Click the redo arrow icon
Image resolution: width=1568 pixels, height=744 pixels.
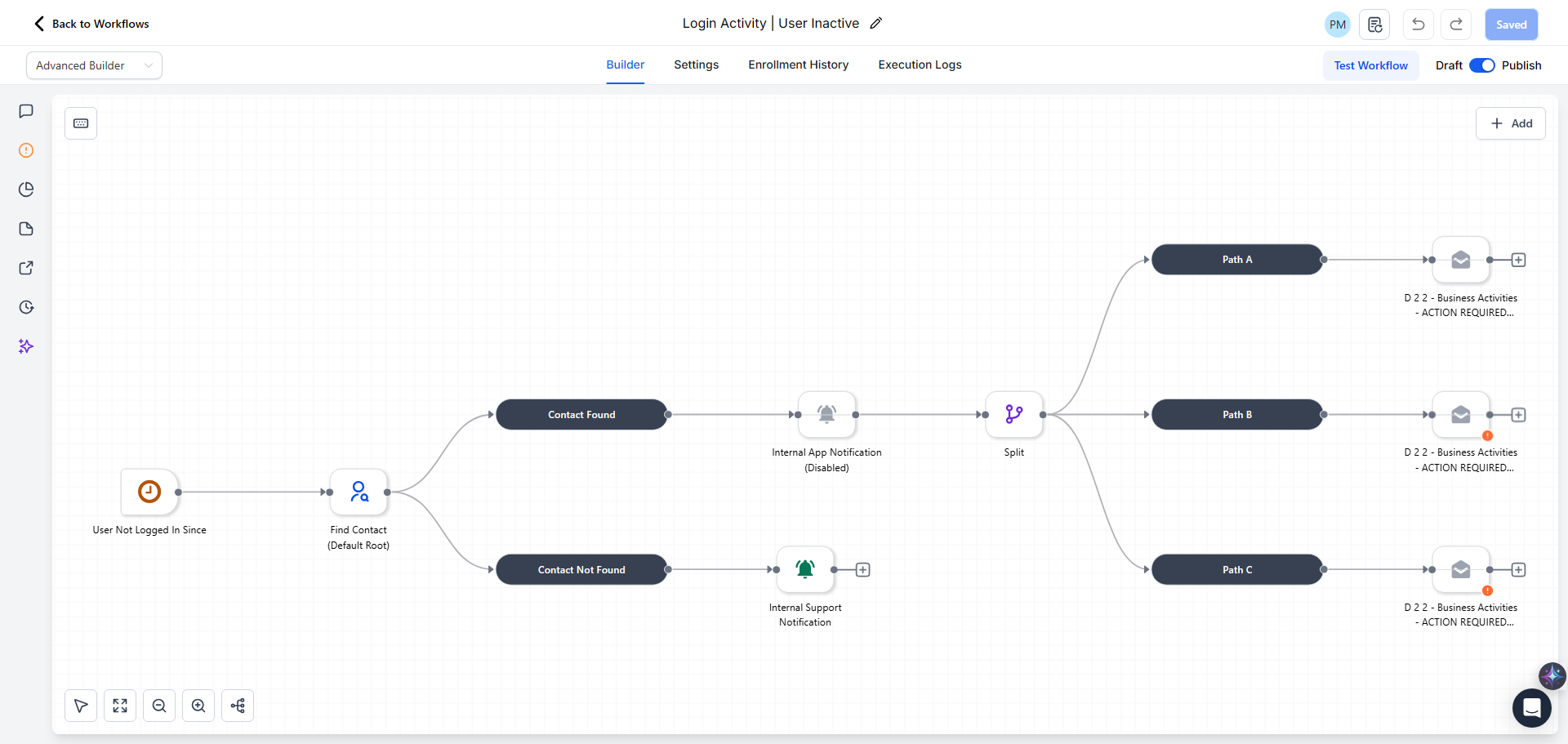tap(1456, 25)
